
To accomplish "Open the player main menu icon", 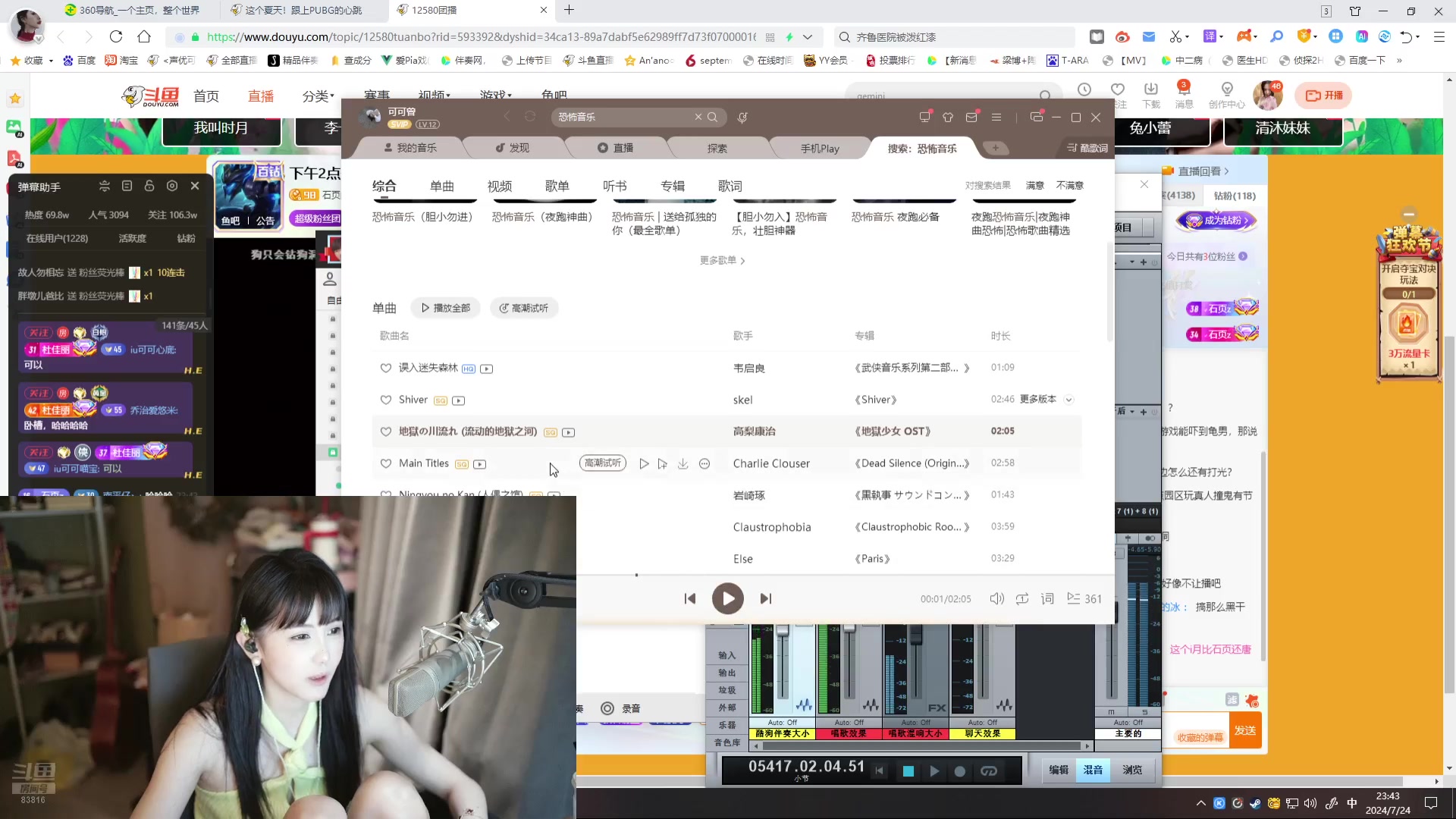I will click(x=996, y=117).
